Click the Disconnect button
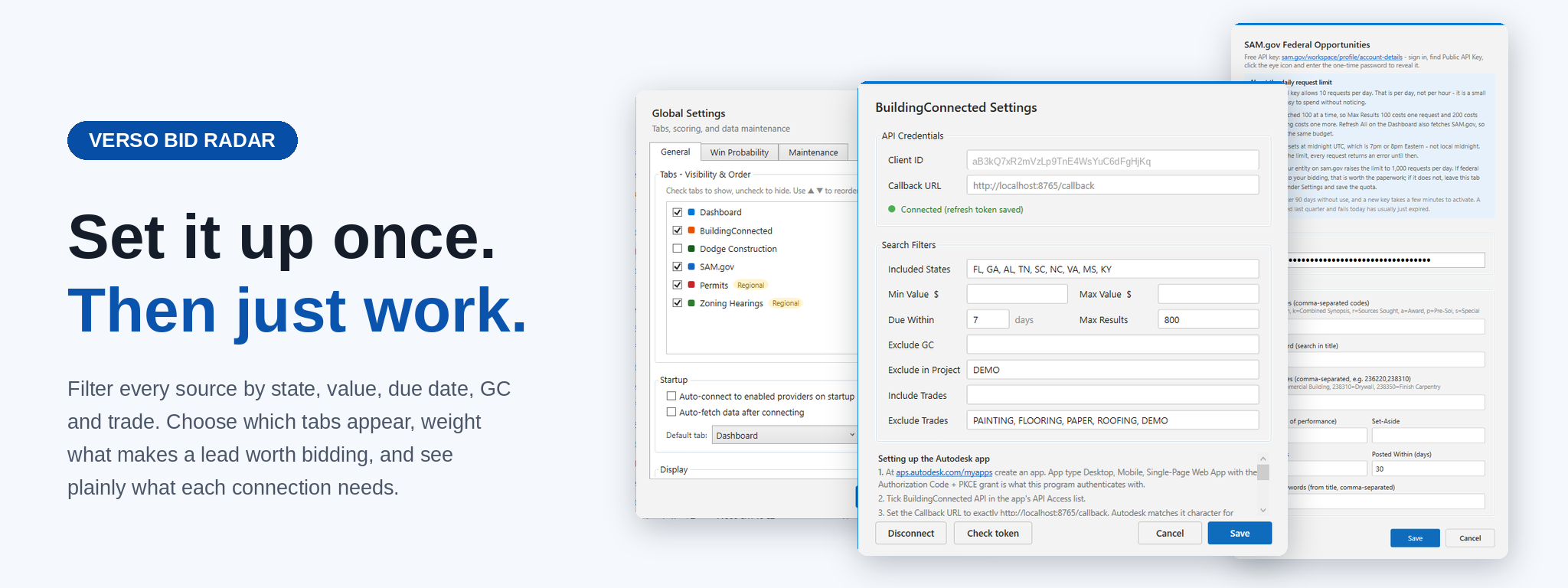This screenshot has height=588, width=1568. [x=910, y=533]
